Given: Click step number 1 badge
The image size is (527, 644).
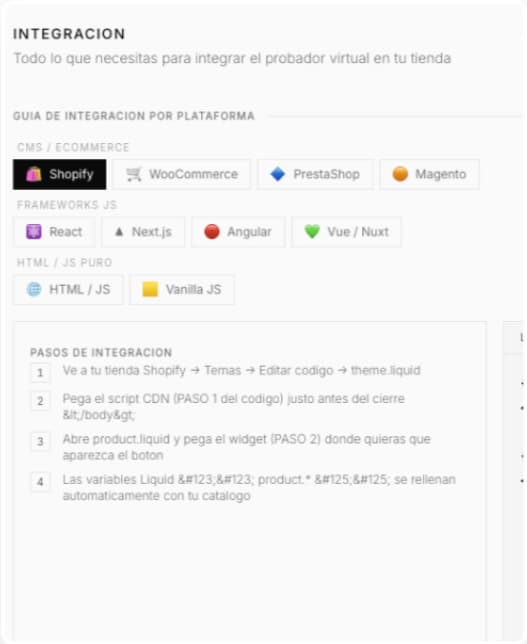Looking at the screenshot, I should click(40, 373).
